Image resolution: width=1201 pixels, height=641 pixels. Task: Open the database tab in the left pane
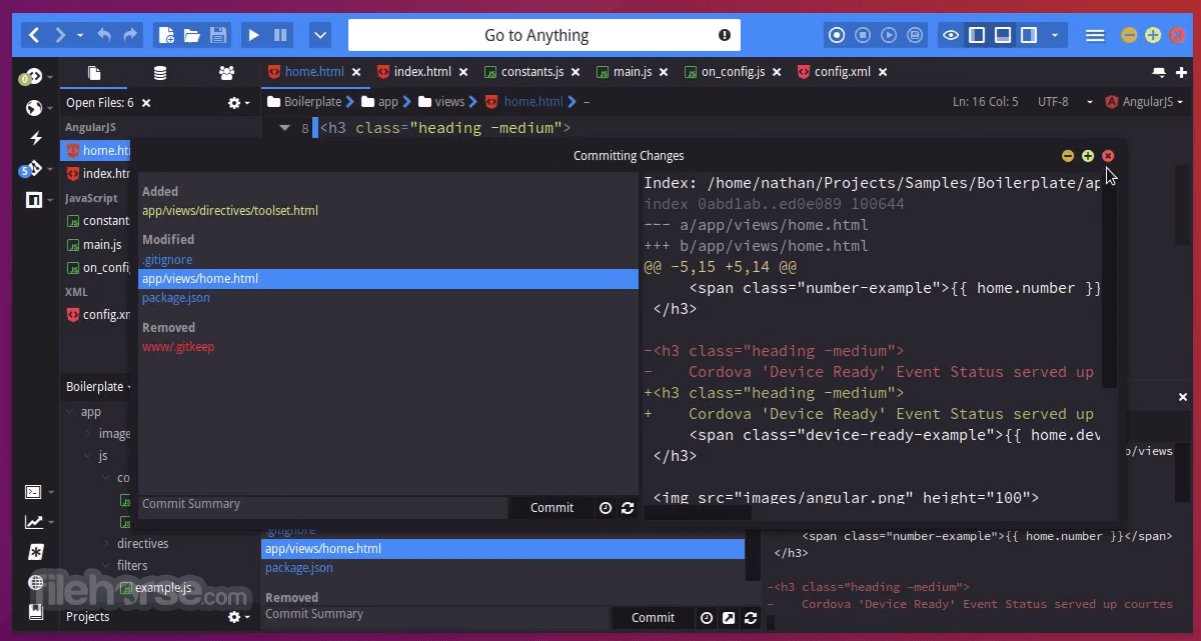(160, 73)
